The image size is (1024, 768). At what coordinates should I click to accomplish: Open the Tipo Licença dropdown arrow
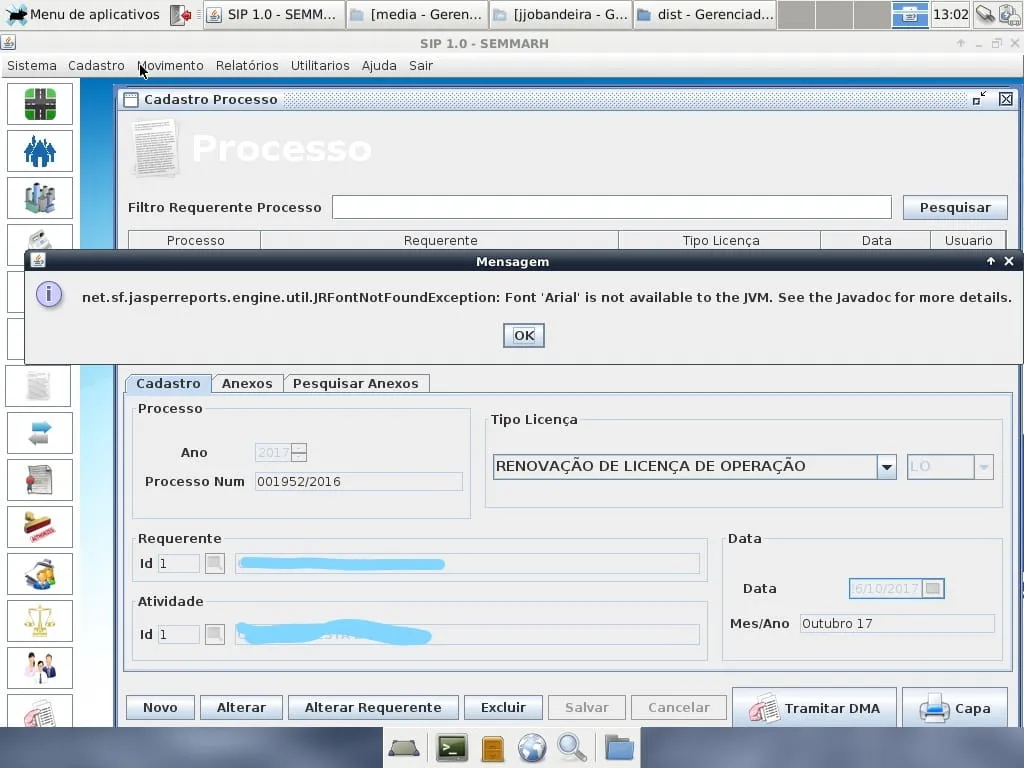pyautogui.click(x=886, y=467)
